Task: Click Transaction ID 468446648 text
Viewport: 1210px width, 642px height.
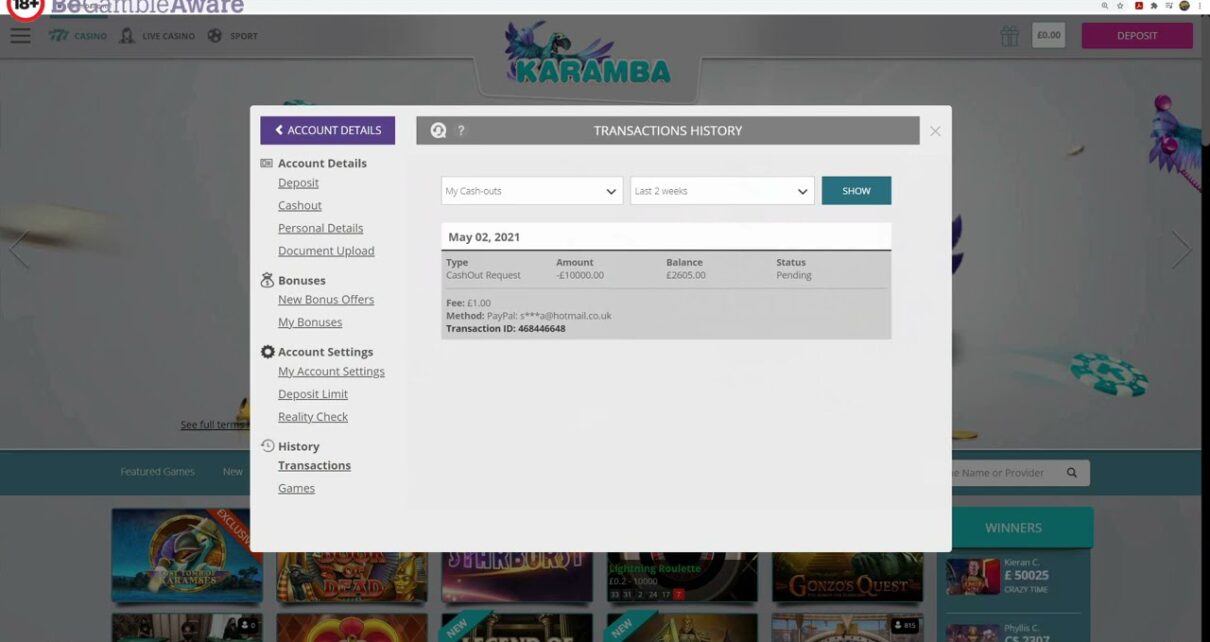Action: 506,329
